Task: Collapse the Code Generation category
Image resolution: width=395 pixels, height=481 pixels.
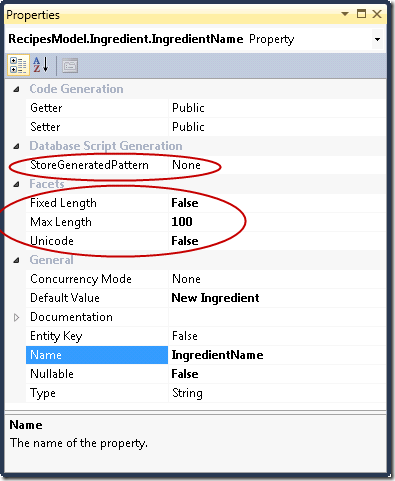Action: (x=16, y=89)
